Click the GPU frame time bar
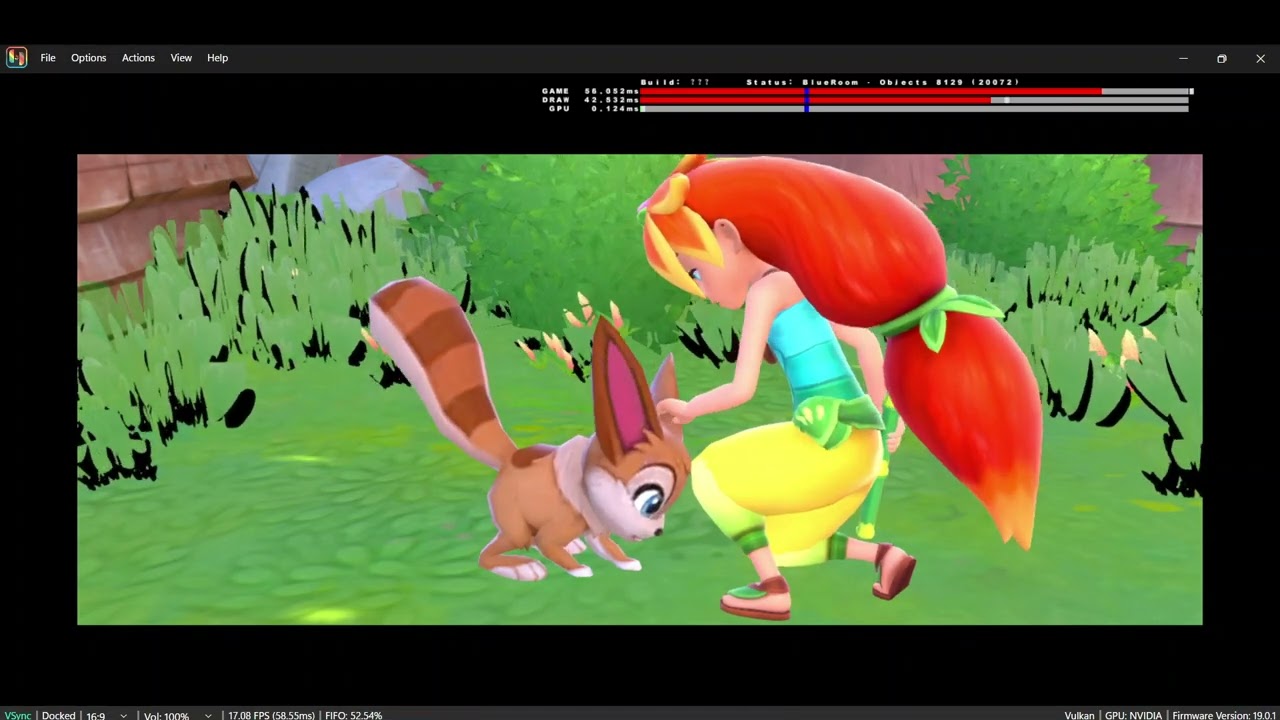The height and width of the screenshot is (720, 1280). pos(914,108)
